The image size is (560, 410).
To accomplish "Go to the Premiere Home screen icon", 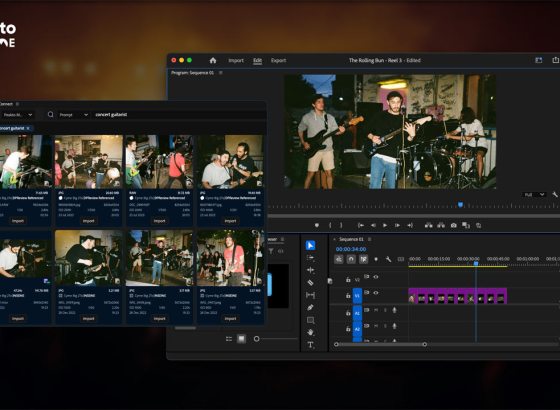I will [x=213, y=60].
